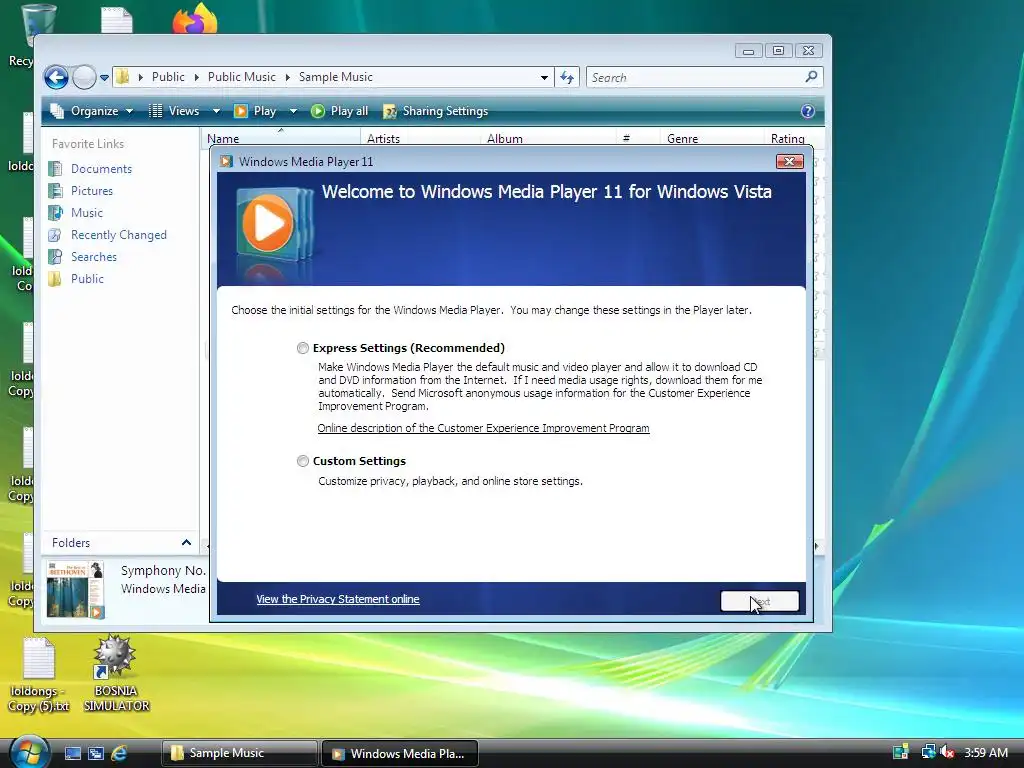
Task: Click the Next button in Media Player setup
Action: 760,601
